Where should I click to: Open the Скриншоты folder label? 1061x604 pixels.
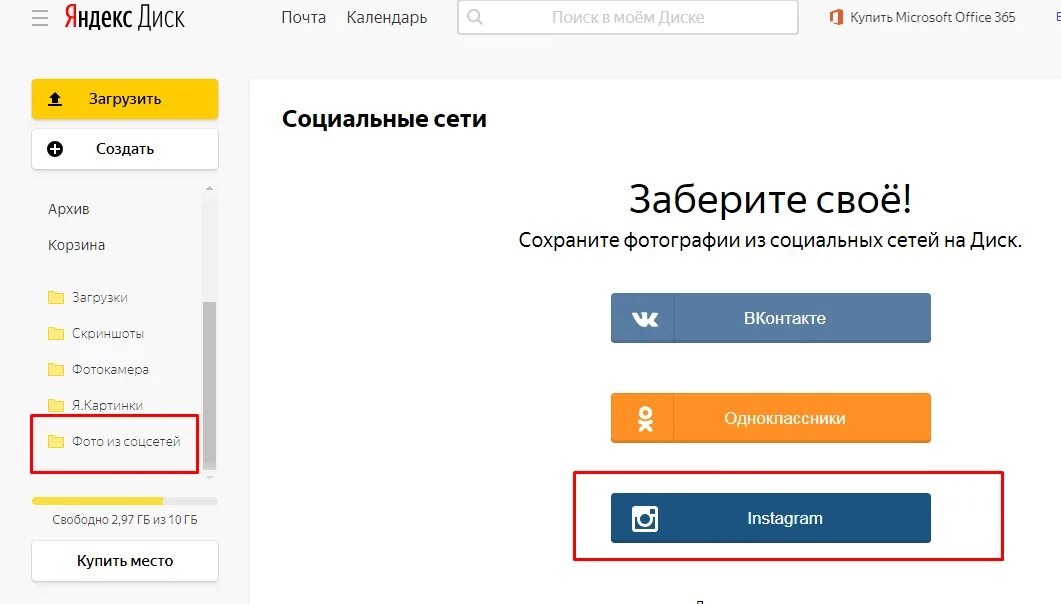coord(108,333)
